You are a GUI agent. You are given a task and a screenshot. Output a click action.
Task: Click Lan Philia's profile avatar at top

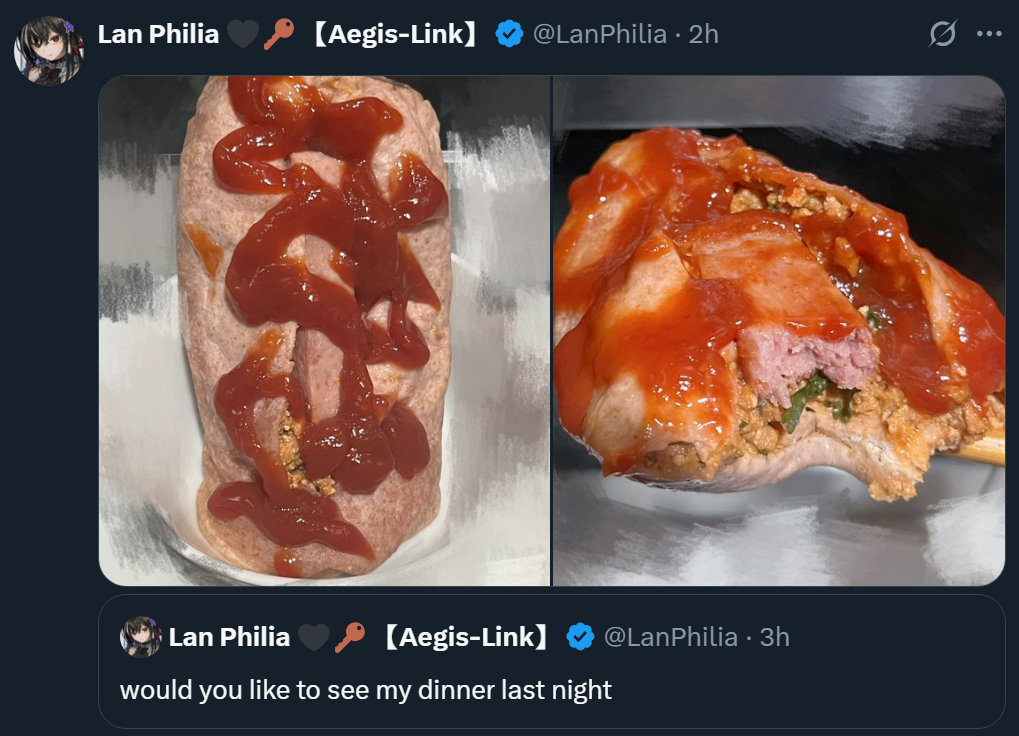click(x=48, y=50)
